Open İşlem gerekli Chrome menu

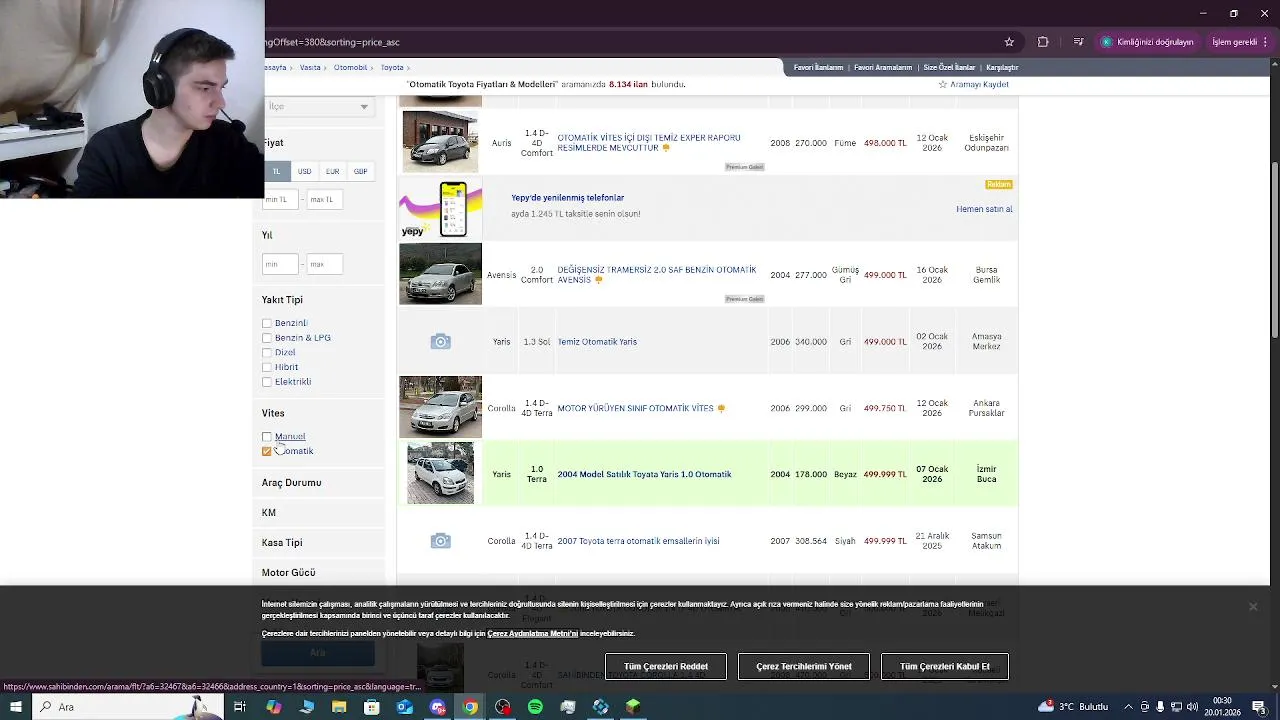click(1238, 42)
